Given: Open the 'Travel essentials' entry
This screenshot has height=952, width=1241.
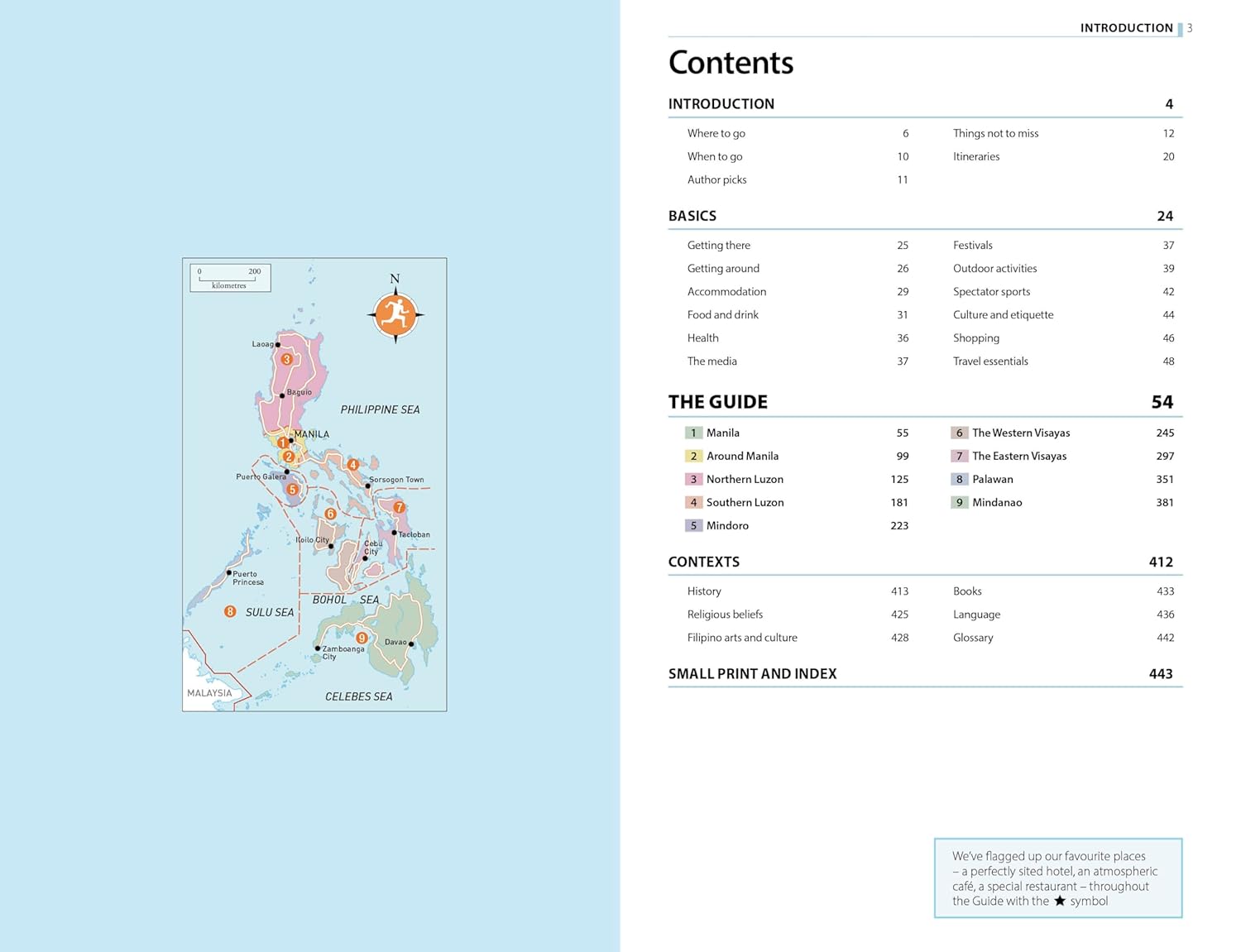Looking at the screenshot, I should (x=990, y=361).
